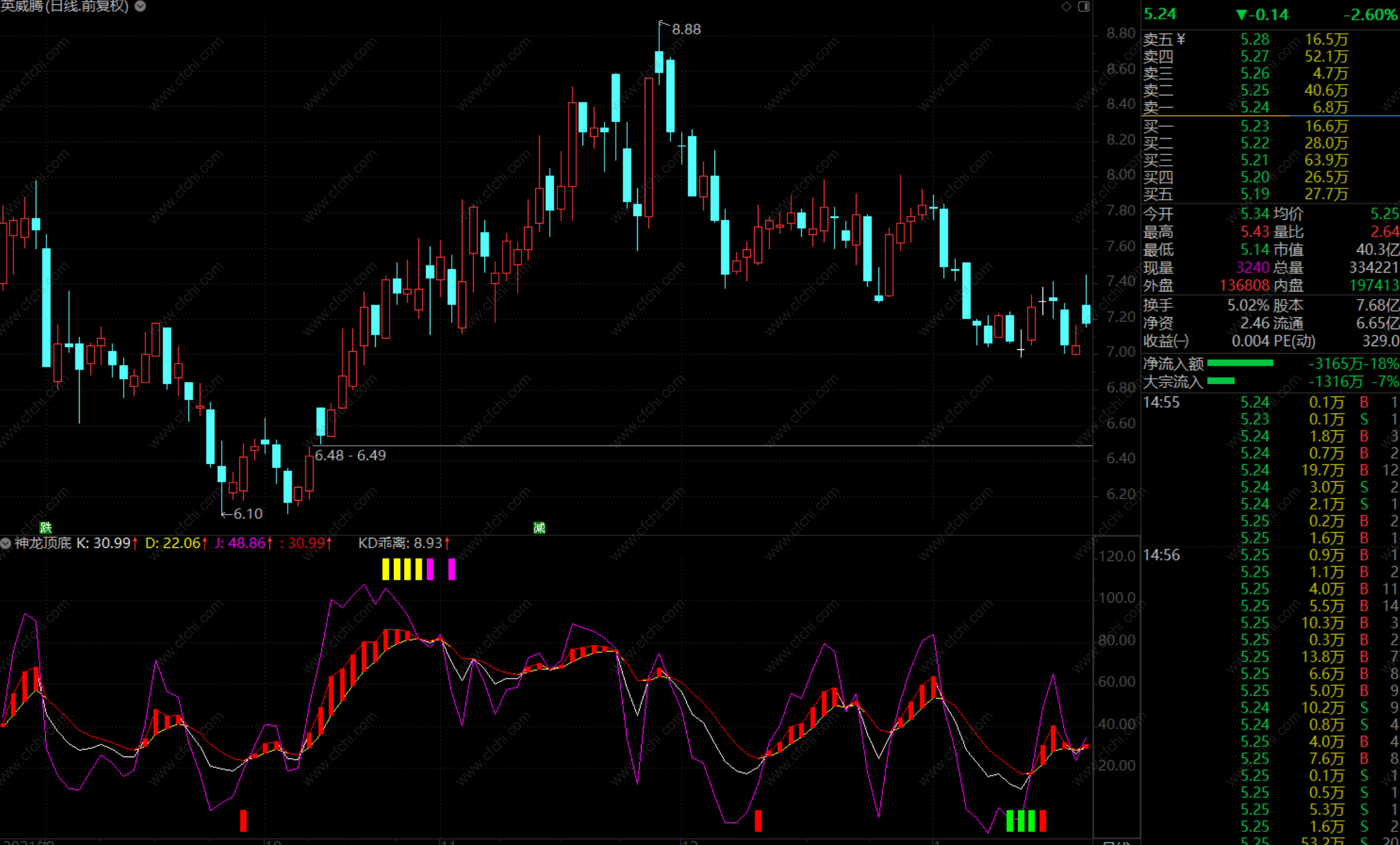Click the ¥ icon beside 卖五
This screenshot has width=1400, height=845.
coord(1181,40)
